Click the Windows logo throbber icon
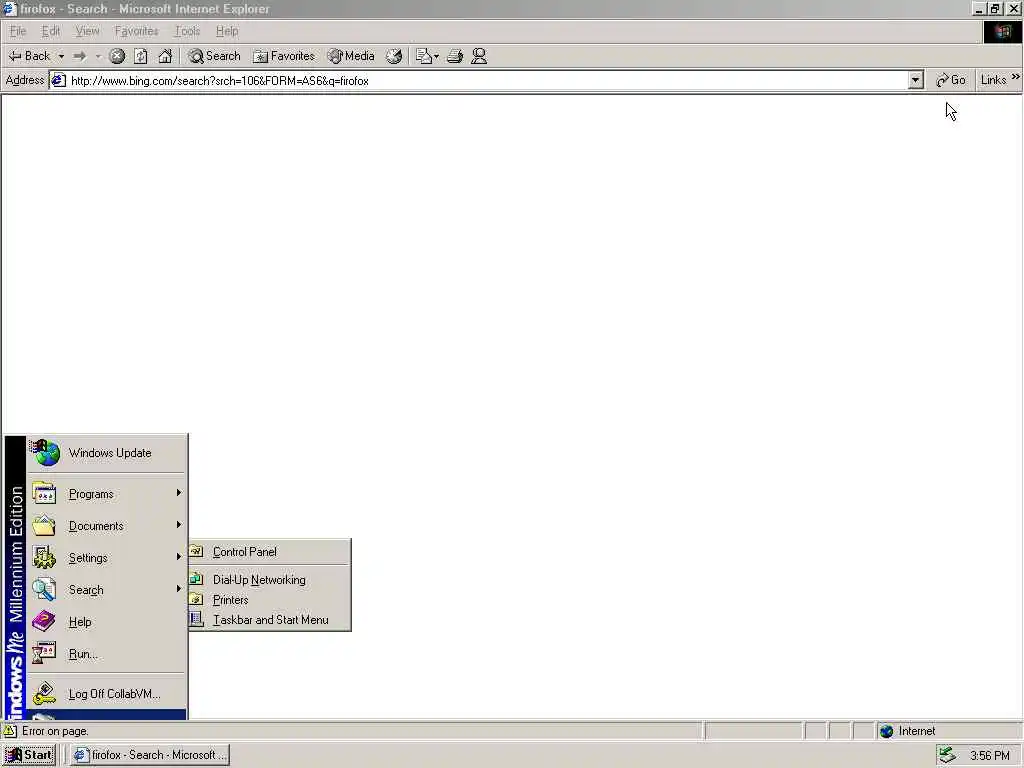This screenshot has width=1024, height=768. point(1002,31)
